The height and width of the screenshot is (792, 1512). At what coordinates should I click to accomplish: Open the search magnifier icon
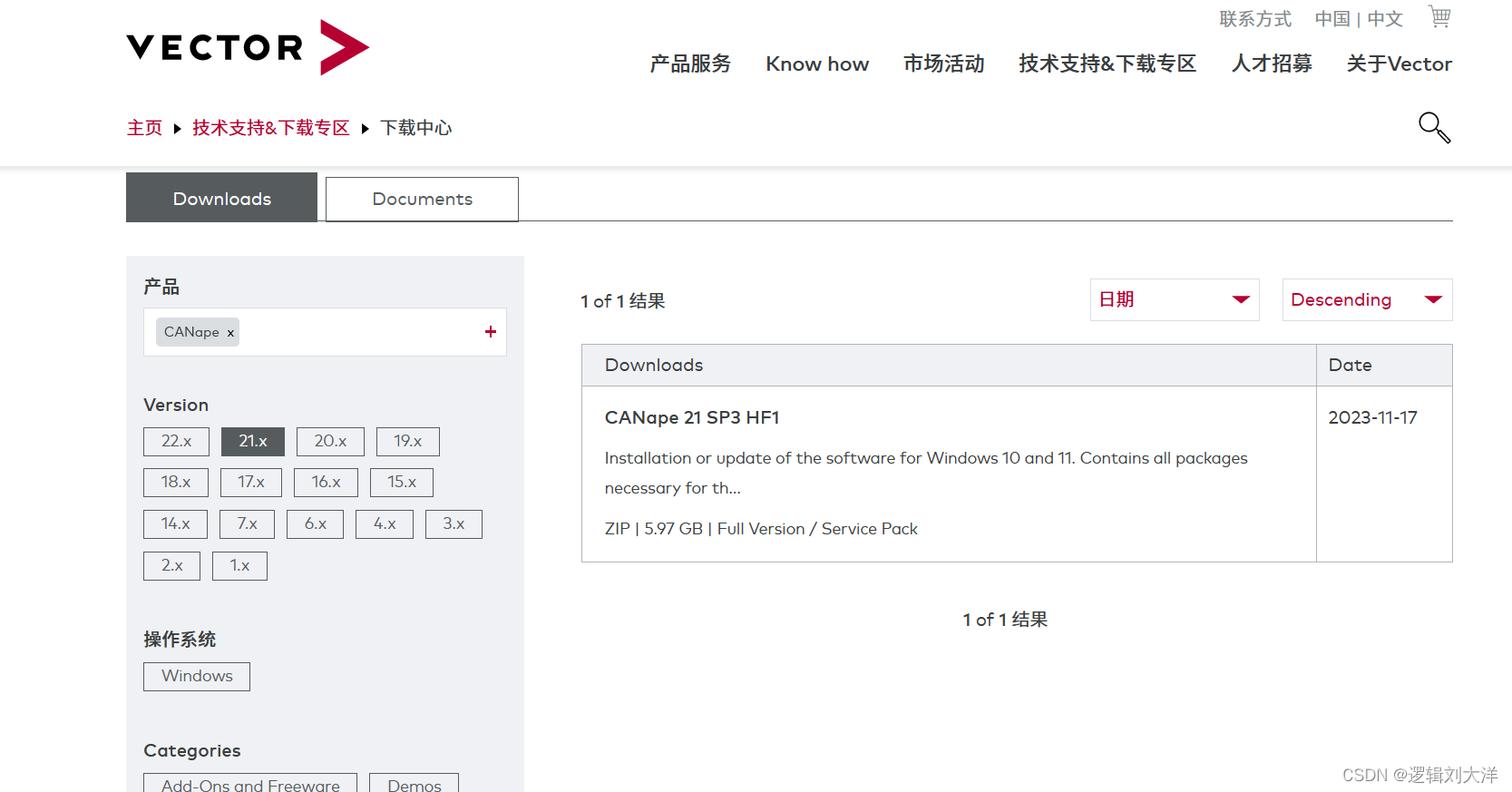[x=1434, y=127]
